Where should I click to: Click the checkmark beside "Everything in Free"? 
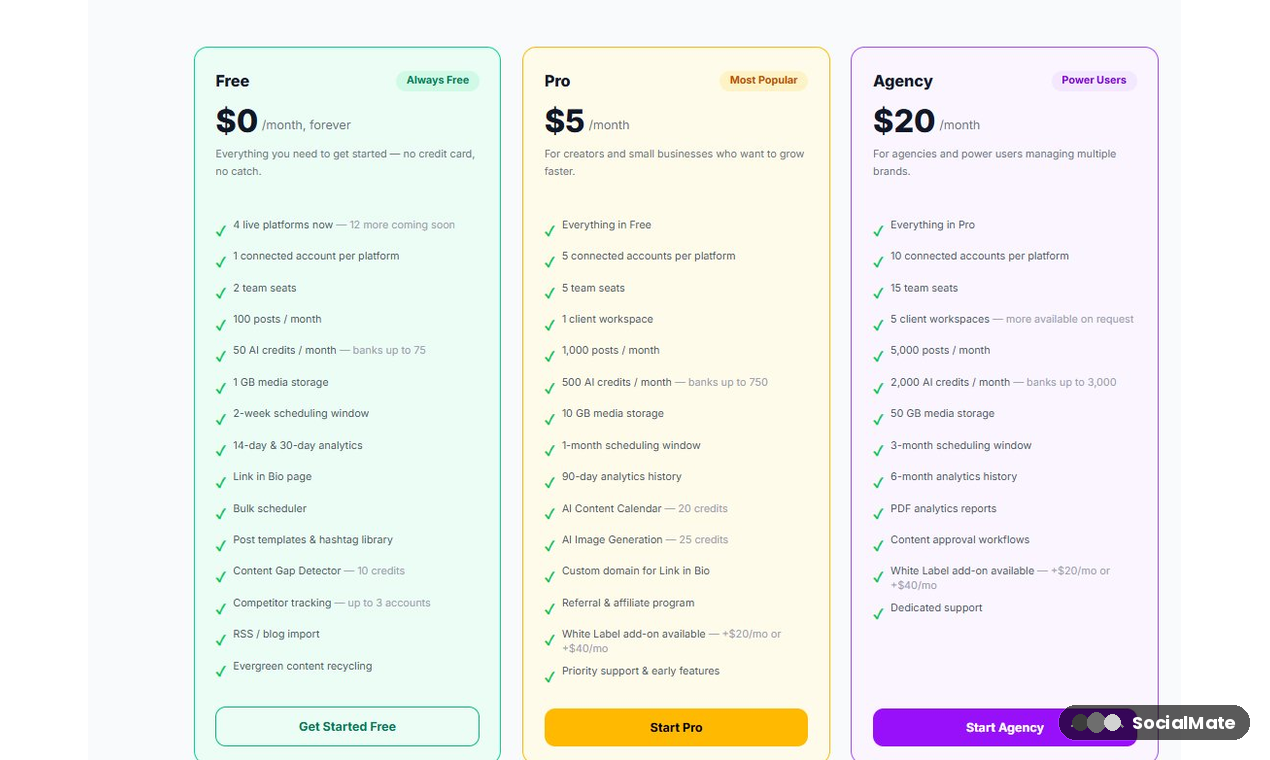point(549,228)
